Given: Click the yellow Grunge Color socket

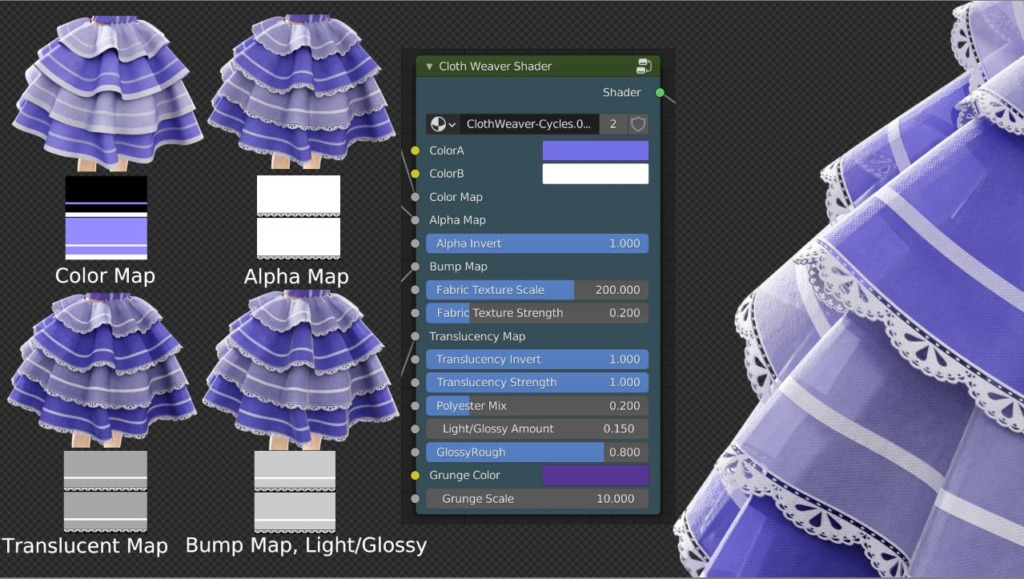Looking at the screenshot, I should 415,476.
